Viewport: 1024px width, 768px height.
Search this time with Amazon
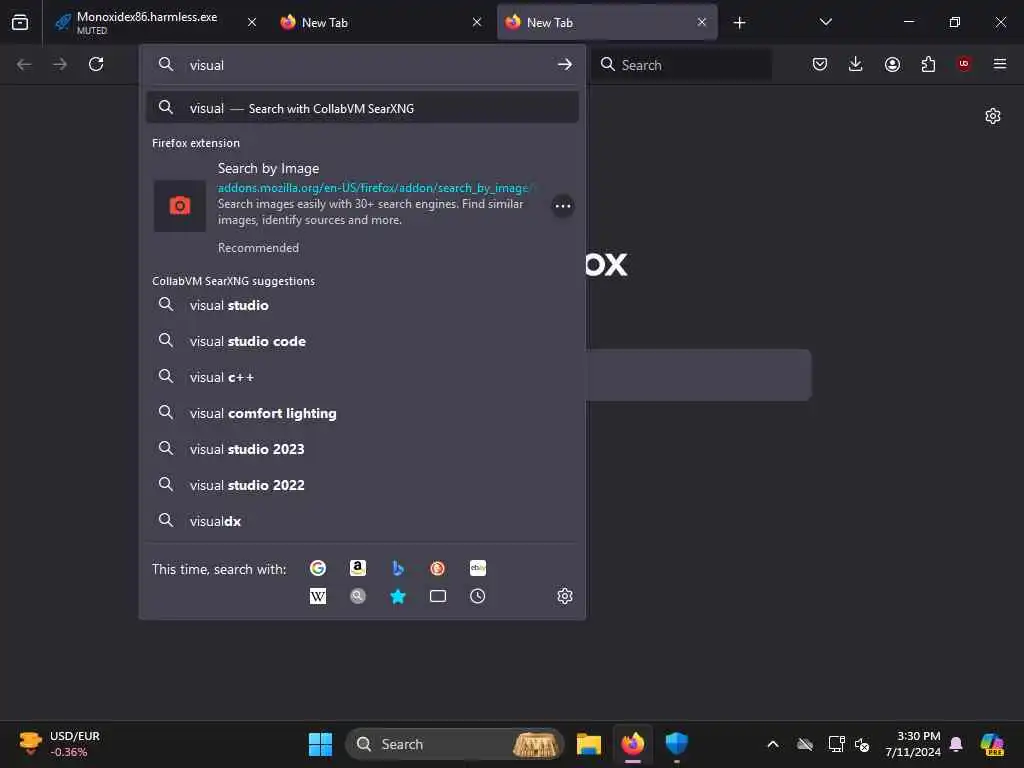click(x=357, y=568)
